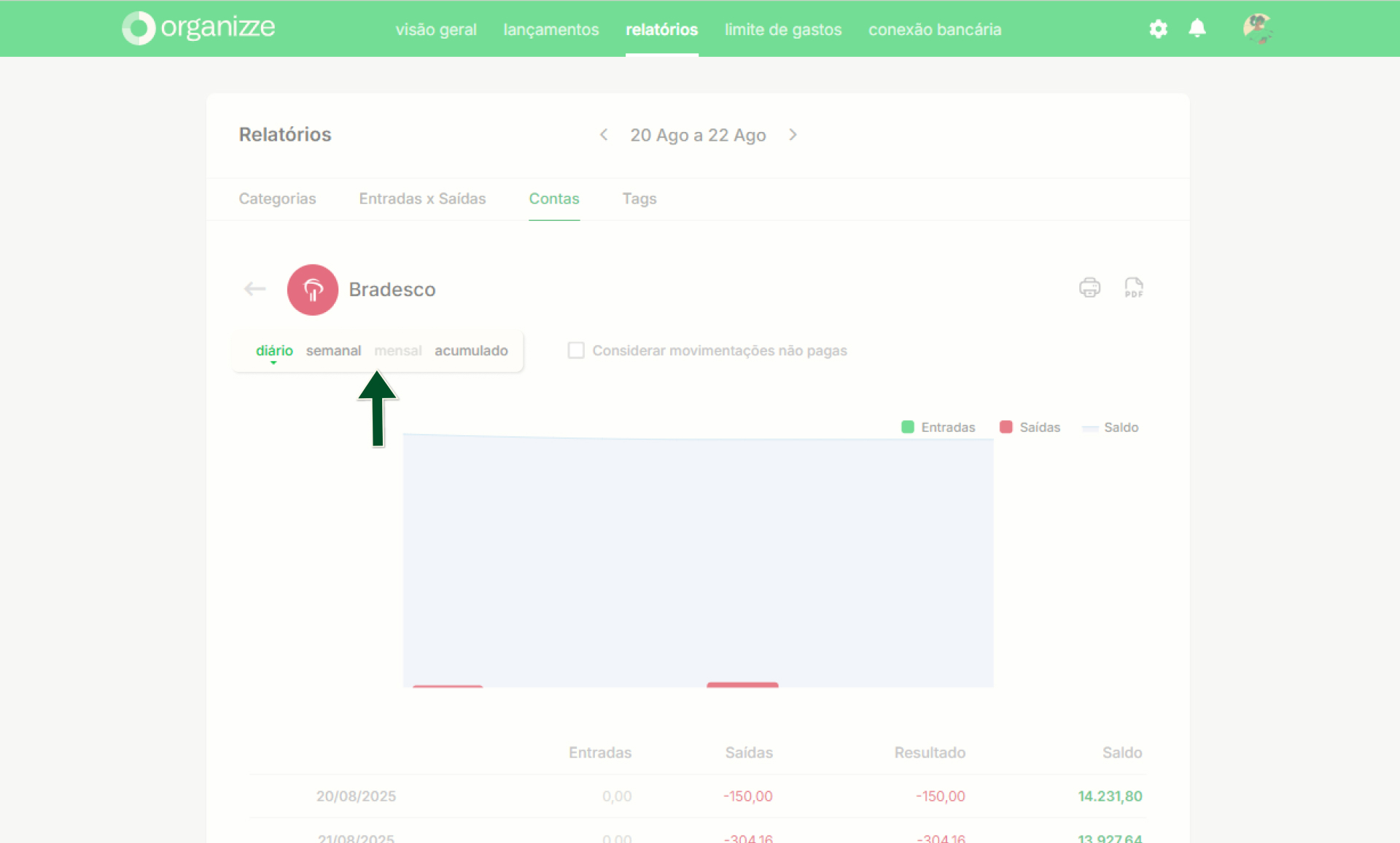Viewport: 1400px width, 843px height.
Task: Toggle Saídas series in chart legend
Action: [1030, 427]
